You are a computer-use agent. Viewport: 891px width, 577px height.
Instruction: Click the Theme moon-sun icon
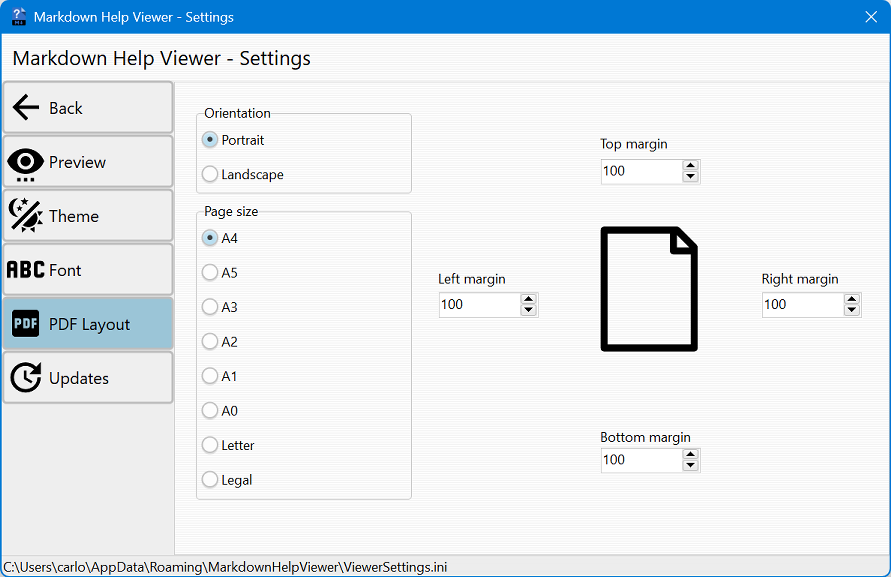tap(26, 215)
